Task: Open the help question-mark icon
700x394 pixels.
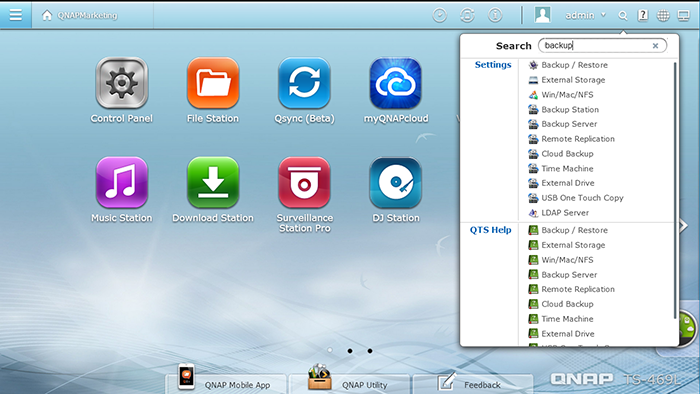Action: pyautogui.click(x=643, y=15)
